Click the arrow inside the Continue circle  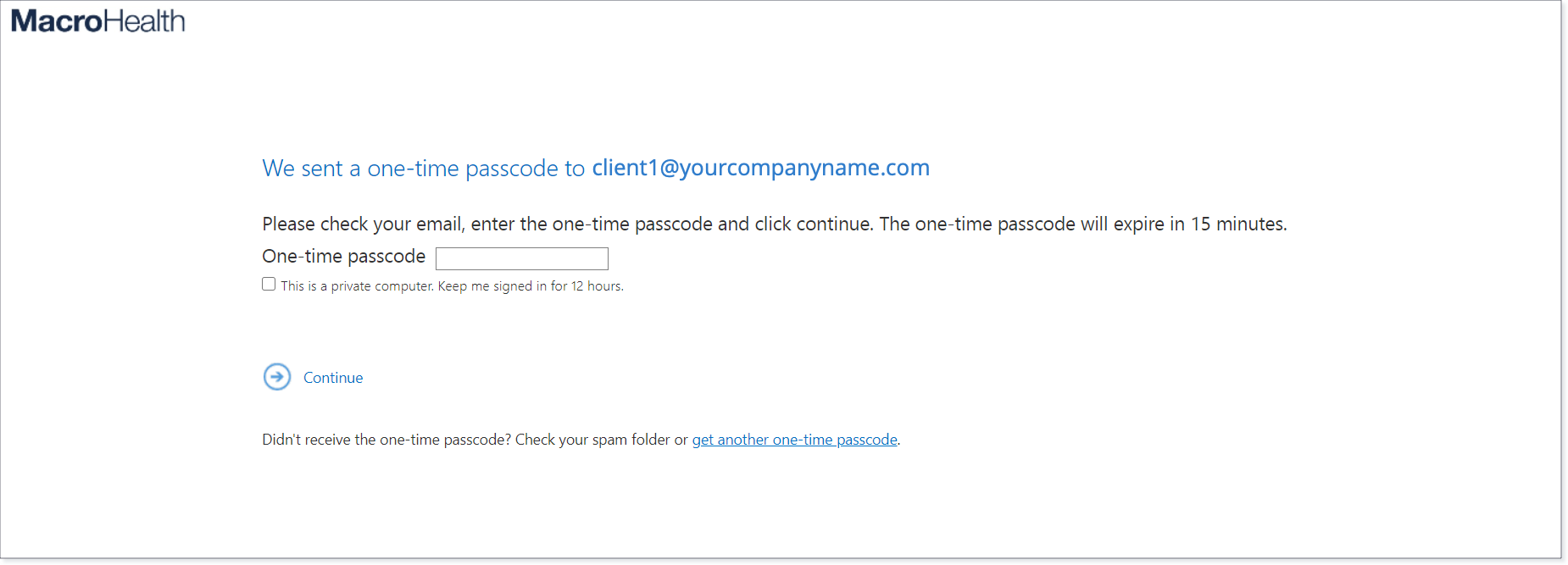coord(277,377)
